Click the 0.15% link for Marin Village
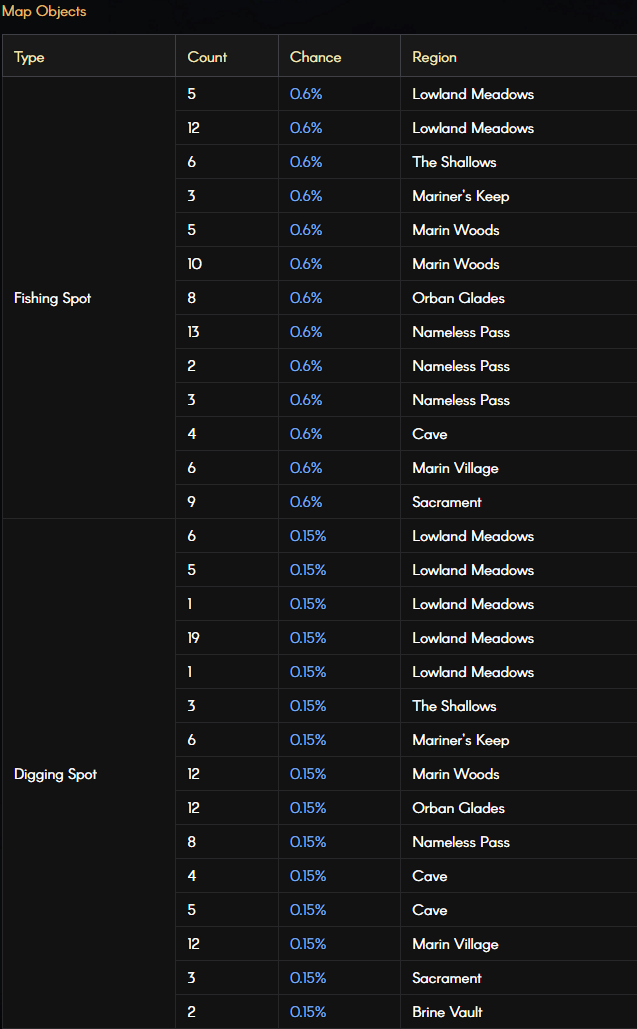Image resolution: width=637 pixels, height=1029 pixels. point(308,944)
